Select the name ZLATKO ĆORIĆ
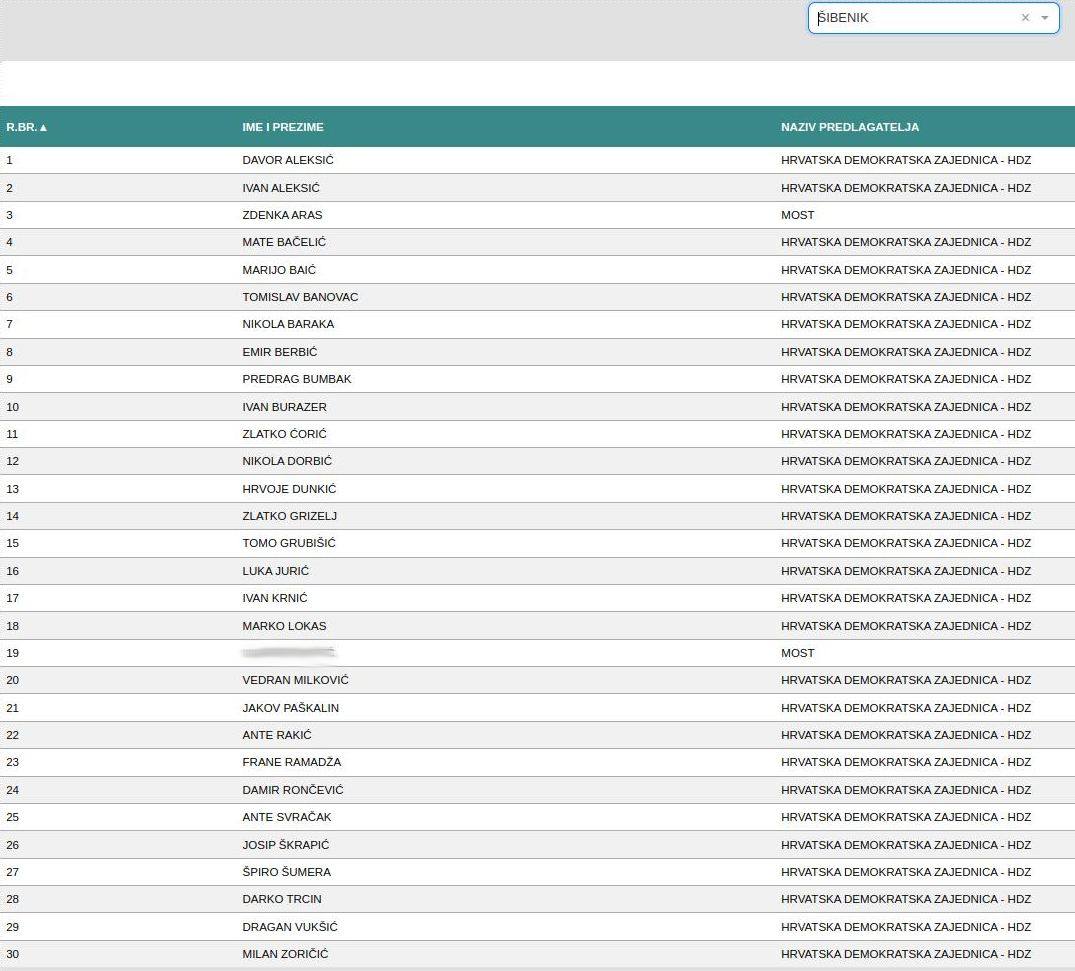The height and width of the screenshot is (971, 1075). [284, 434]
